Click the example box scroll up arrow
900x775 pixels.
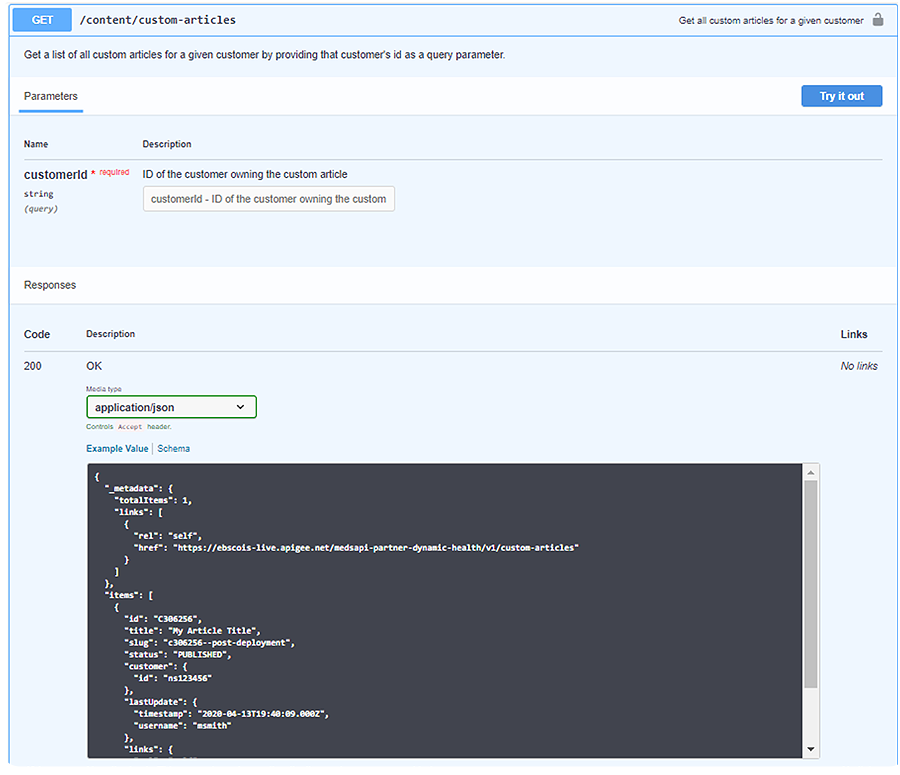click(x=811, y=471)
